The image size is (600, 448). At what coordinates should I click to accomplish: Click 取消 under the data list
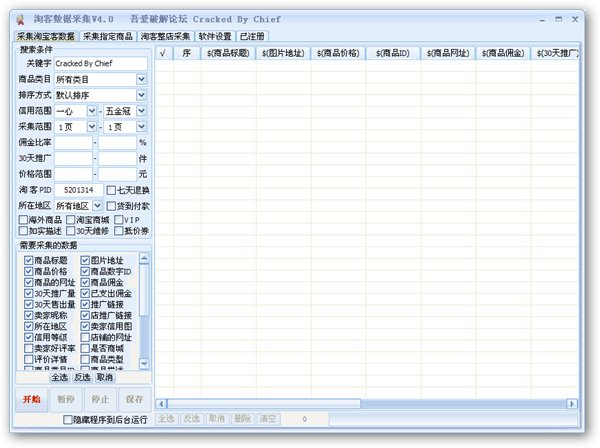tap(104, 378)
